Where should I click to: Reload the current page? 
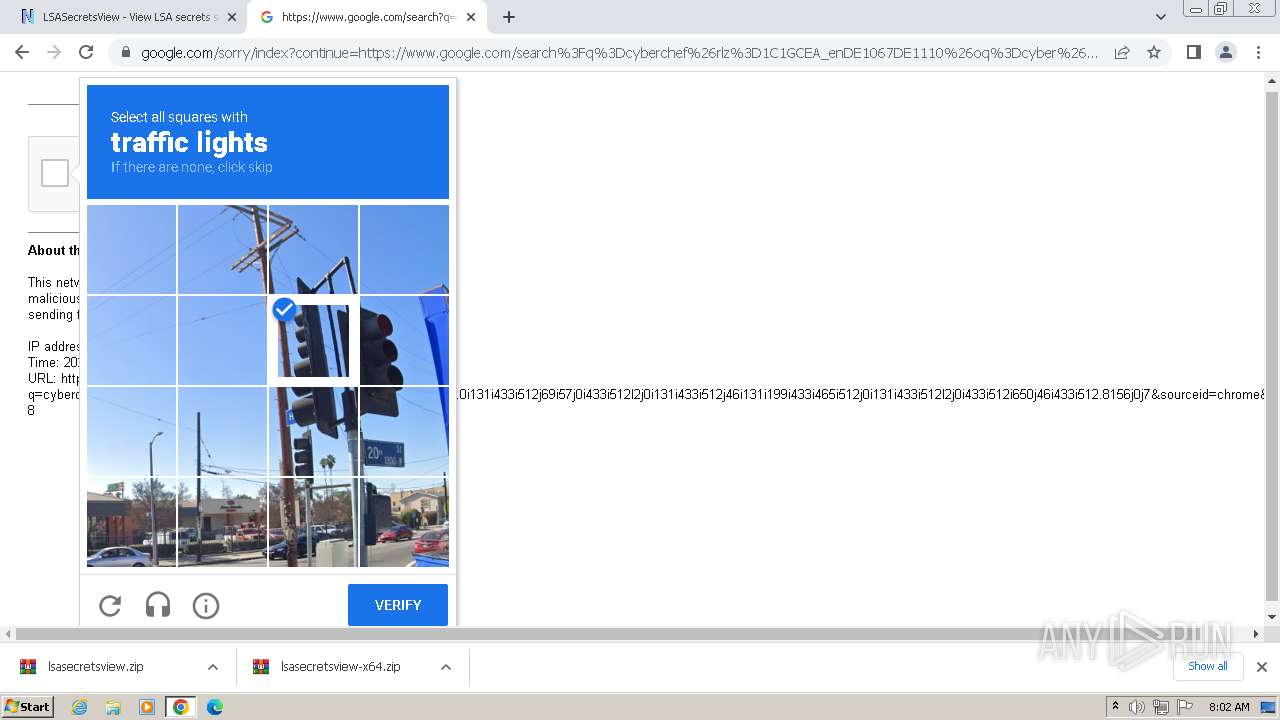(x=86, y=52)
